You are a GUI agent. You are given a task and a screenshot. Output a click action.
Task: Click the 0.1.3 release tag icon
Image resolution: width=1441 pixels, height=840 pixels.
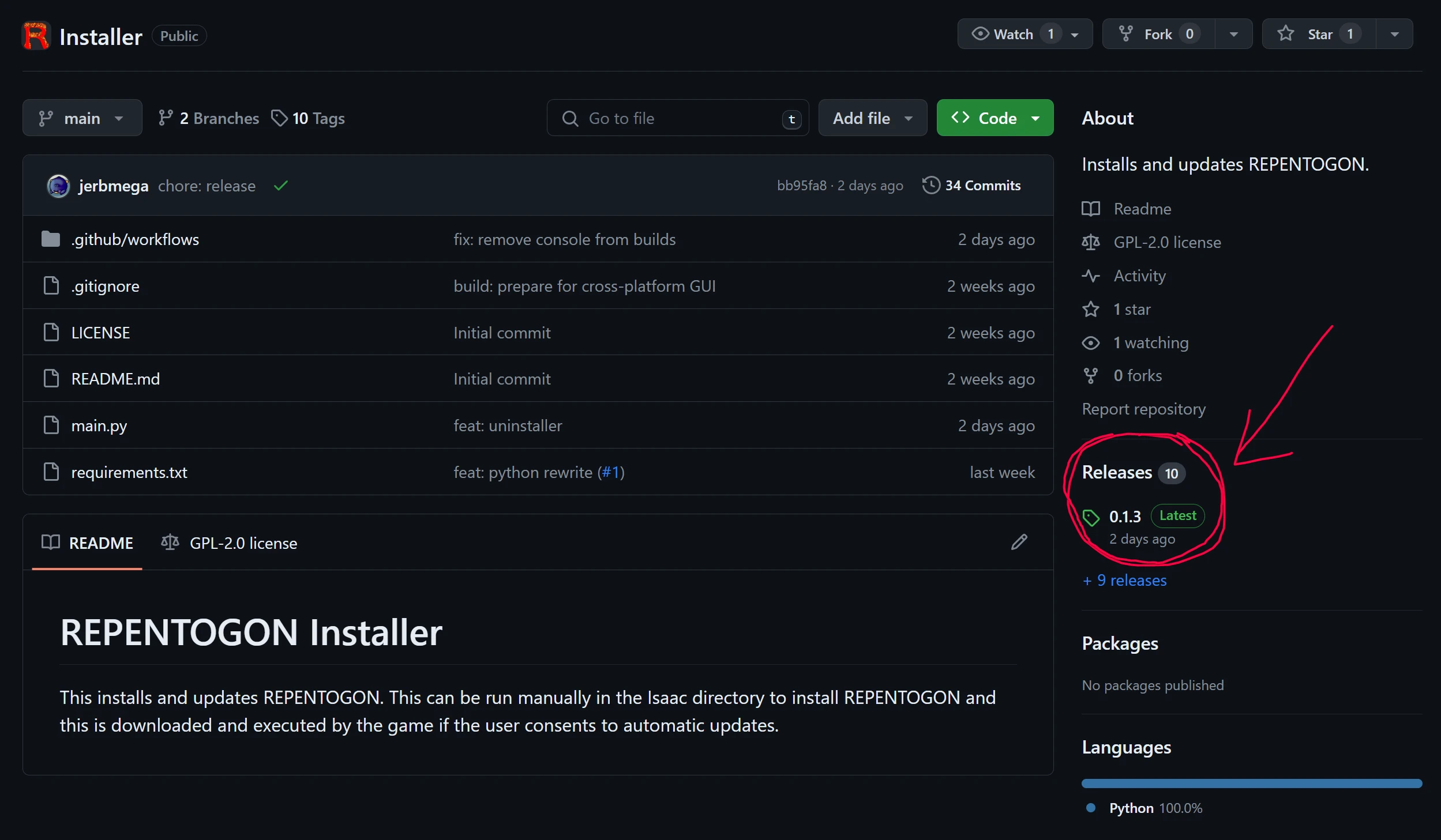pos(1090,517)
